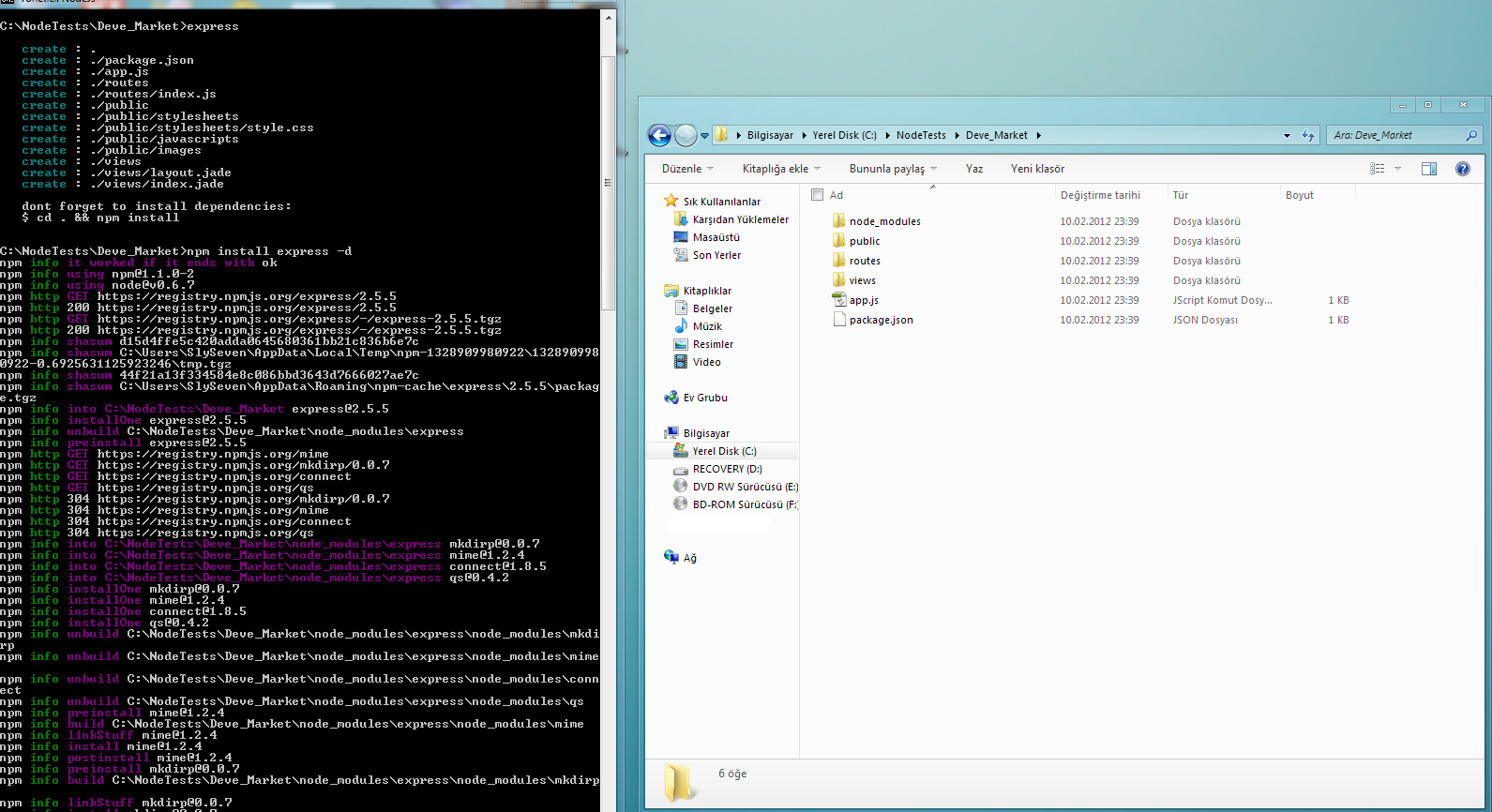This screenshot has height=812, width=1492.
Task: Open the Belgeler library
Action: (x=712, y=308)
